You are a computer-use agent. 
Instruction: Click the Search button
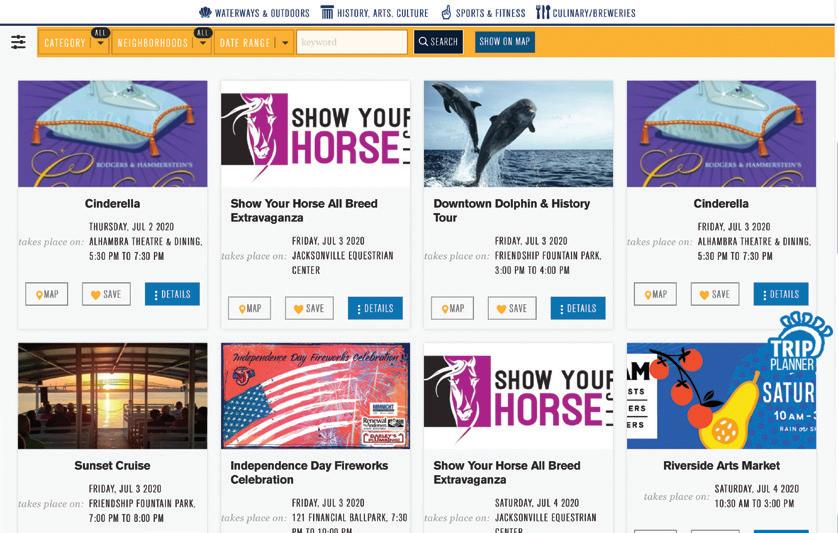[x=438, y=42]
